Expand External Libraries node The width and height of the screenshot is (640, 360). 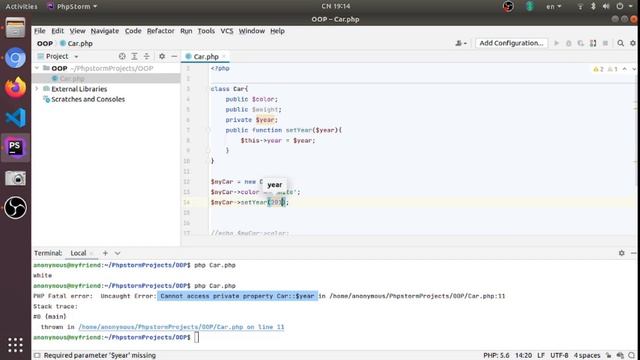pos(37,89)
